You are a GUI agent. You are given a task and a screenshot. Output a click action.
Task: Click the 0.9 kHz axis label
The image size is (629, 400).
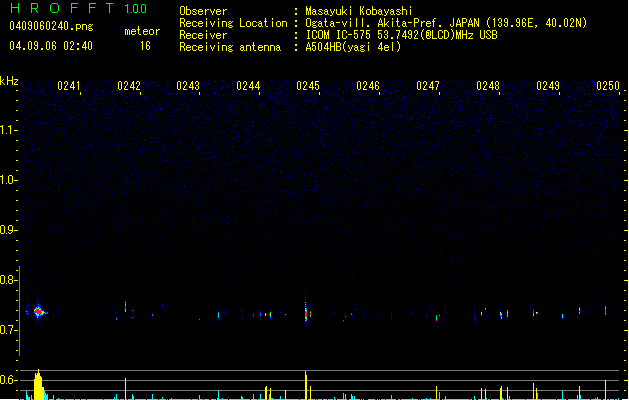click(x=8, y=230)
